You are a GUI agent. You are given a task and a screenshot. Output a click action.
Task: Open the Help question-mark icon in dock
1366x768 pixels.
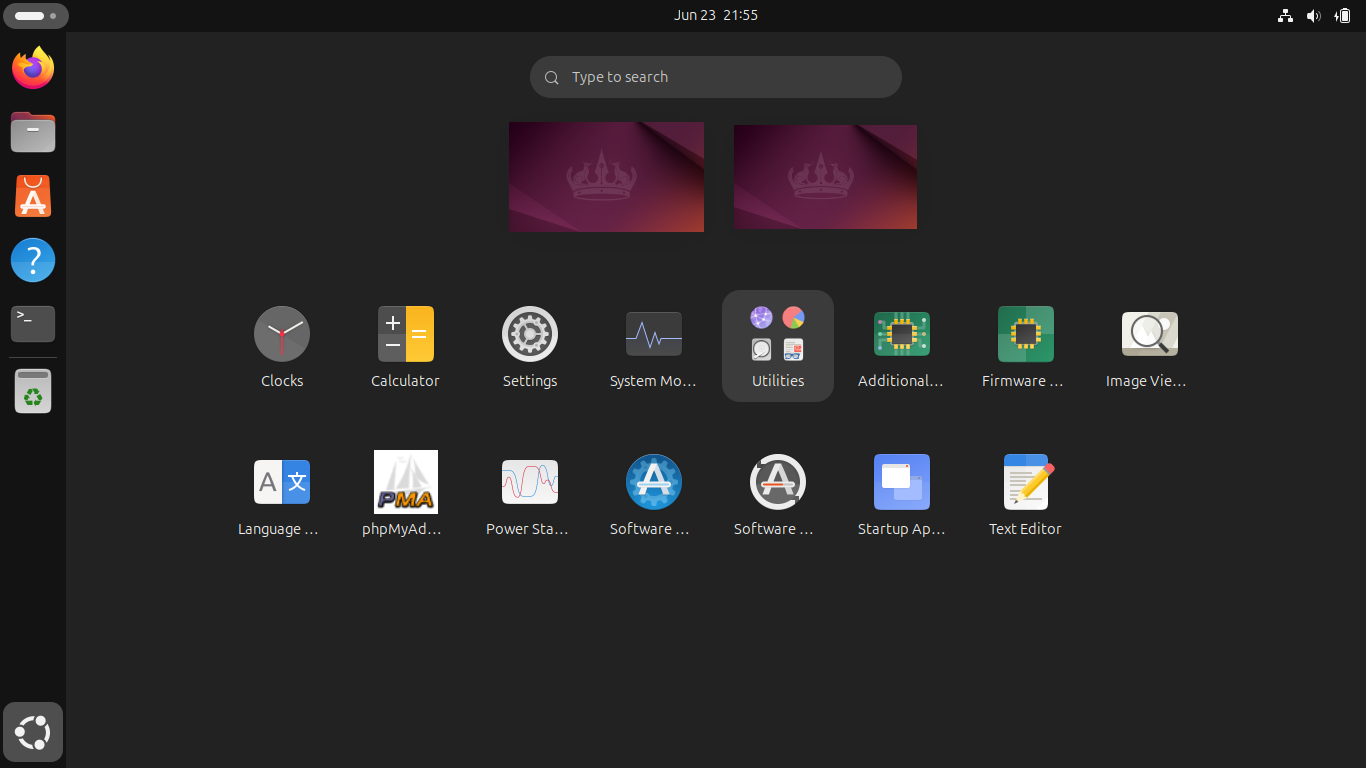click(x=33, y=260)
